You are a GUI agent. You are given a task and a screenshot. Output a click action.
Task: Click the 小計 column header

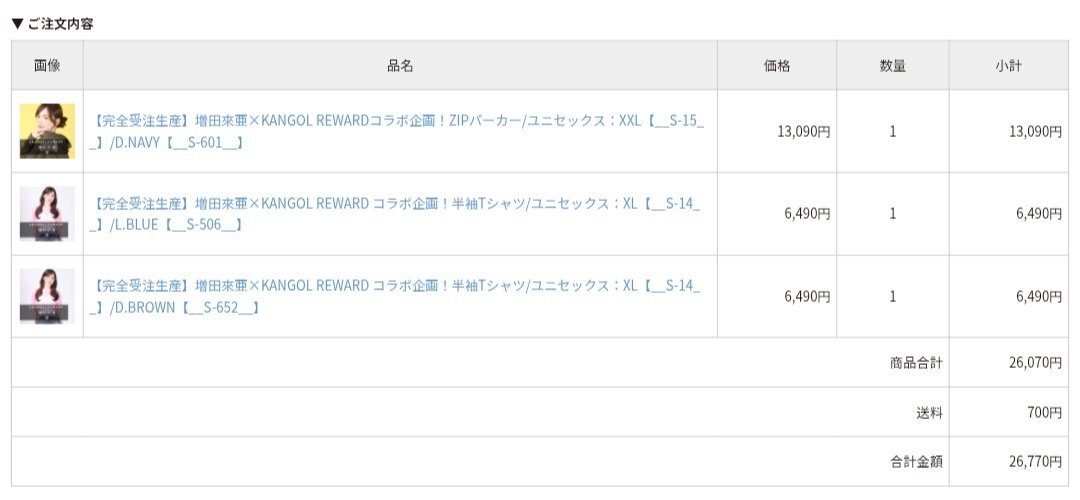[x=1008, y=65]
